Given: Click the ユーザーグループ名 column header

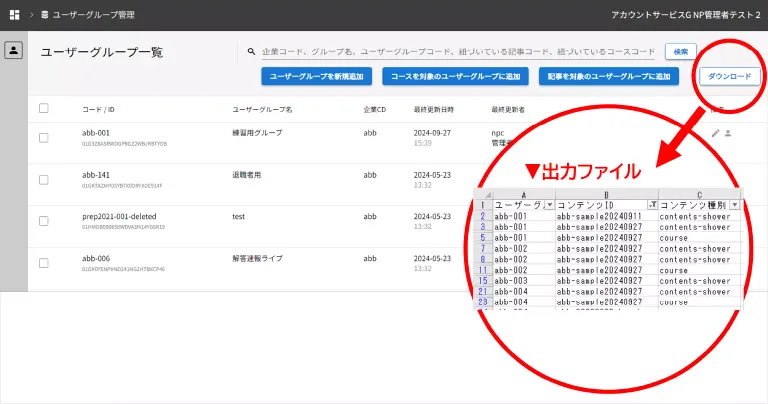Looking at the screenshot, I should 262,110.
